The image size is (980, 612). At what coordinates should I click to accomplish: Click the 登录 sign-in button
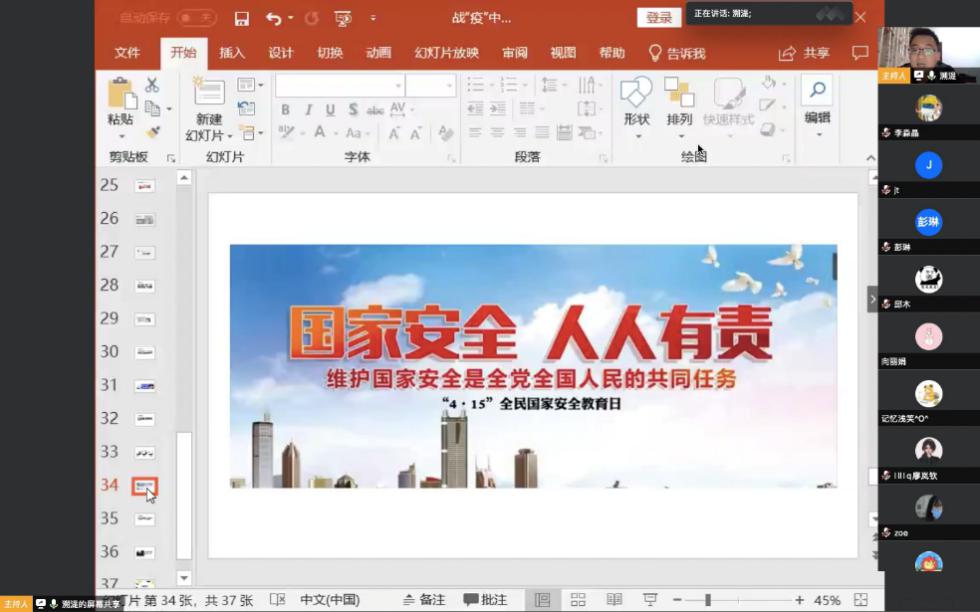tap(659, 18)
